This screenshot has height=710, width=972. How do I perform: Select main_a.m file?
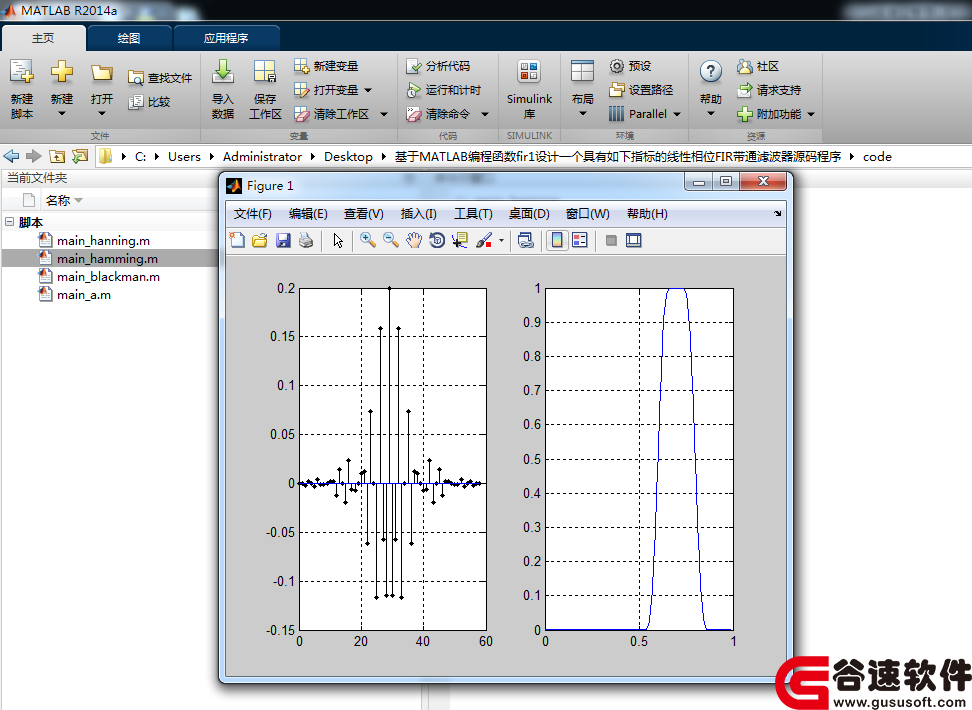pos(84,295)
